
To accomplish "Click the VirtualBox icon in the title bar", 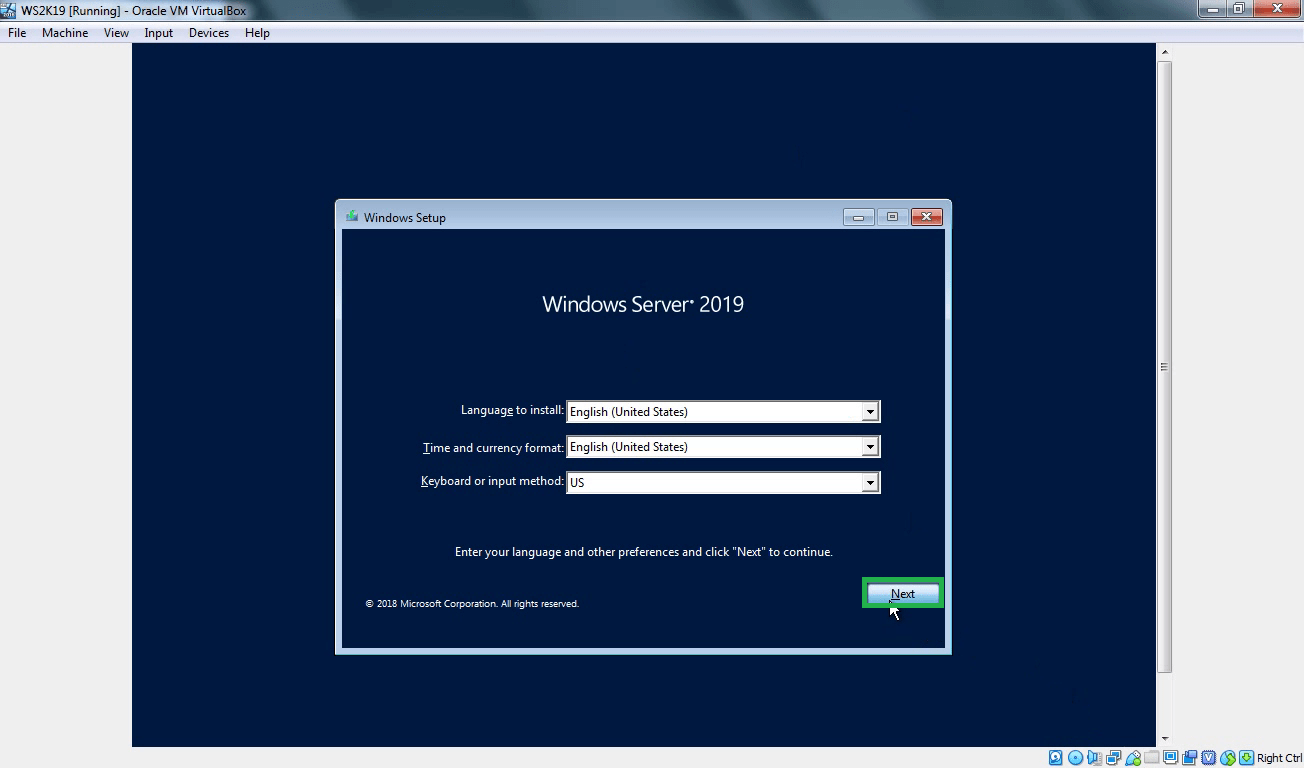I will point(9,10).
